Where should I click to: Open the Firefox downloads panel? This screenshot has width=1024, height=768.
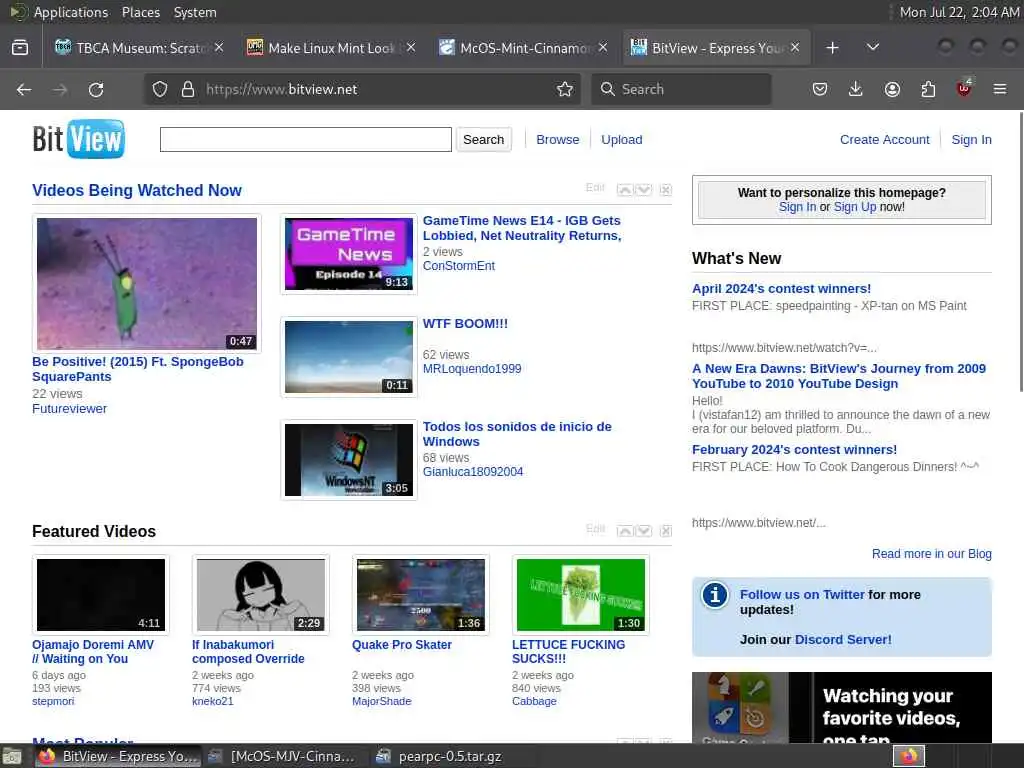(856, 89)
